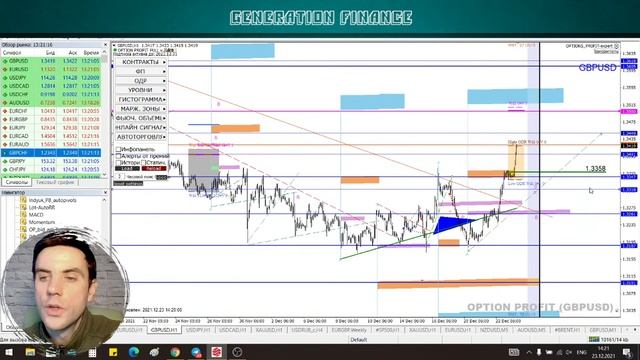Select the MACD indicator icon in Navigator

pos(23,215)
